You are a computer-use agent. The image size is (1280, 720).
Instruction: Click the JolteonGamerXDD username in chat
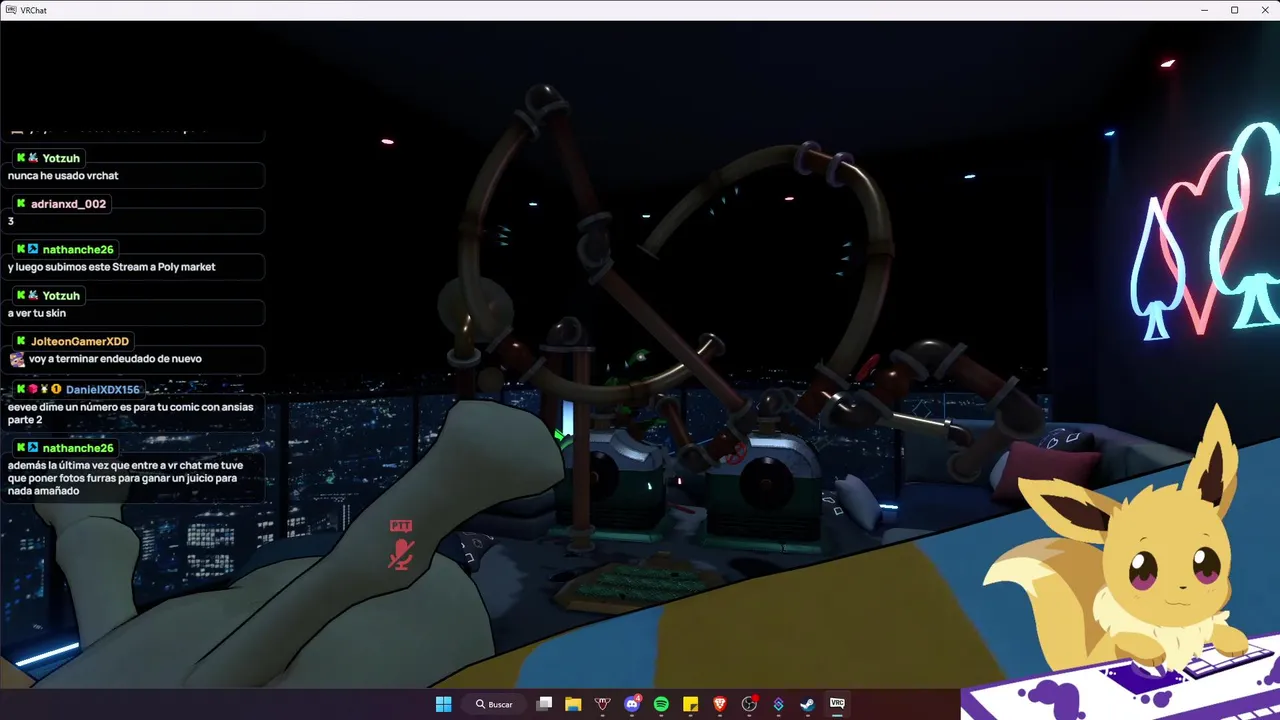pos(80,341)
